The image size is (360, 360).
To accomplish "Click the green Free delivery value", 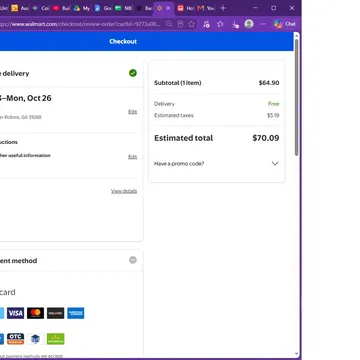I will [x=273, y=104].
